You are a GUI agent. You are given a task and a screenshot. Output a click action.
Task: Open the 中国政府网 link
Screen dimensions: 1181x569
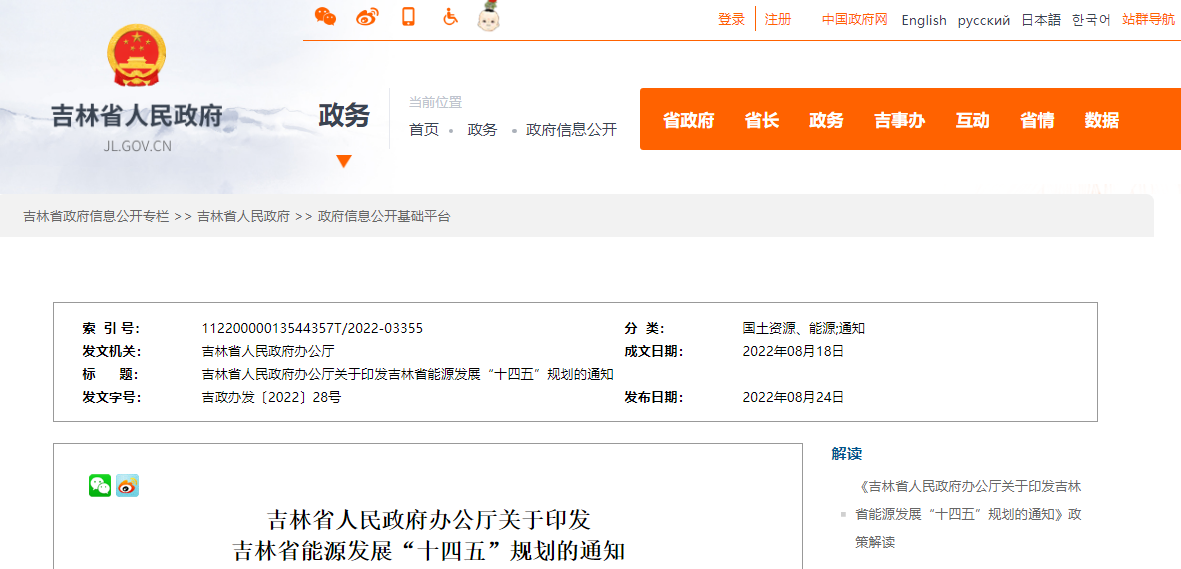(854, 20)
